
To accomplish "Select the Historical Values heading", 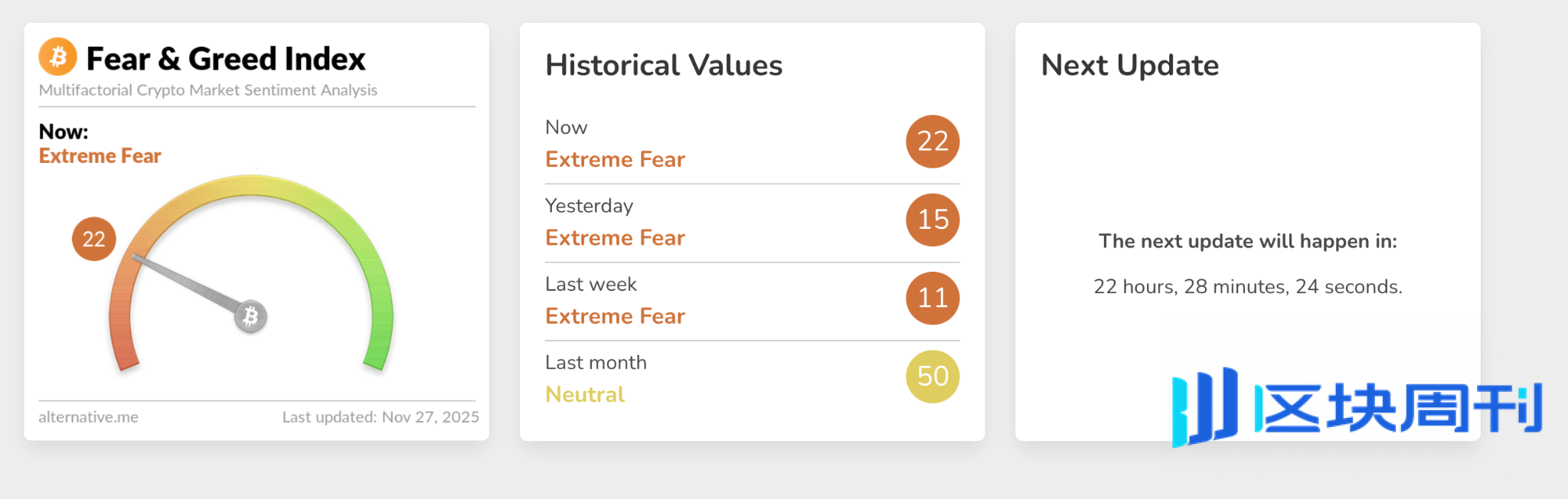I will pos(664,66).
